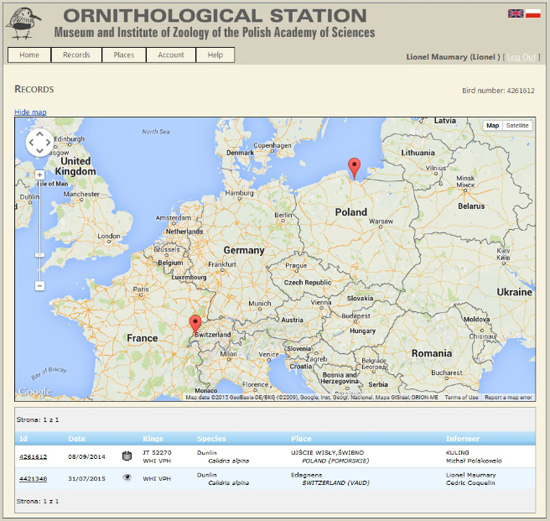Image resolution: width=550 pixels, height=521 pixels.
Task: Click ringing icon in record 4261612 row
Action: coord(127,456)
